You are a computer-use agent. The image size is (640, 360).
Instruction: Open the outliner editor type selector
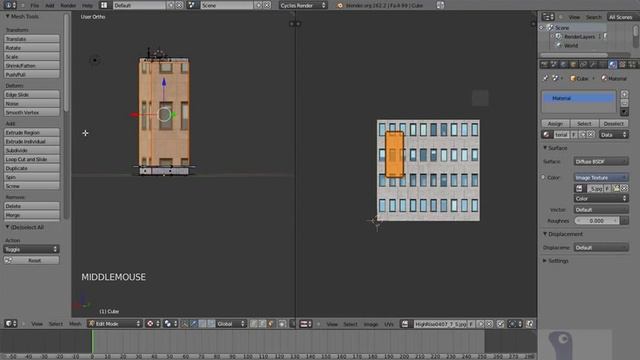(x=548, y=17)
